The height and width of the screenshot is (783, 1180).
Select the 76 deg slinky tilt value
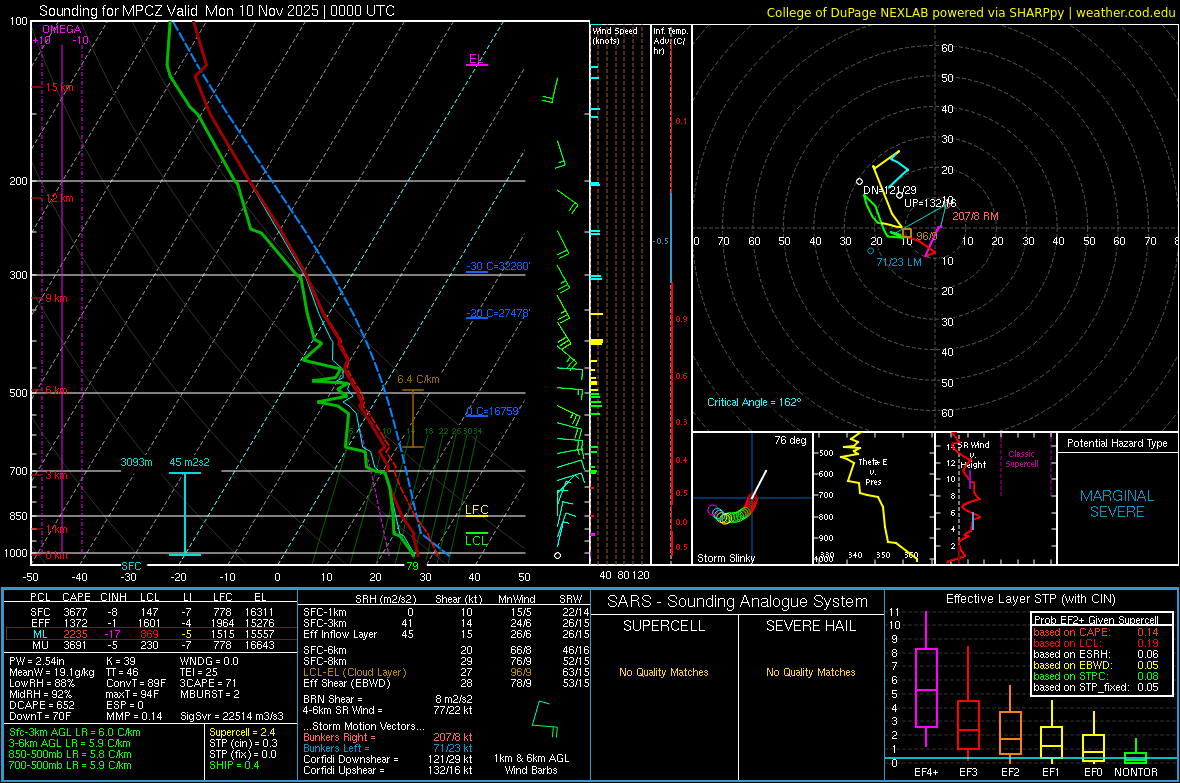790,440
